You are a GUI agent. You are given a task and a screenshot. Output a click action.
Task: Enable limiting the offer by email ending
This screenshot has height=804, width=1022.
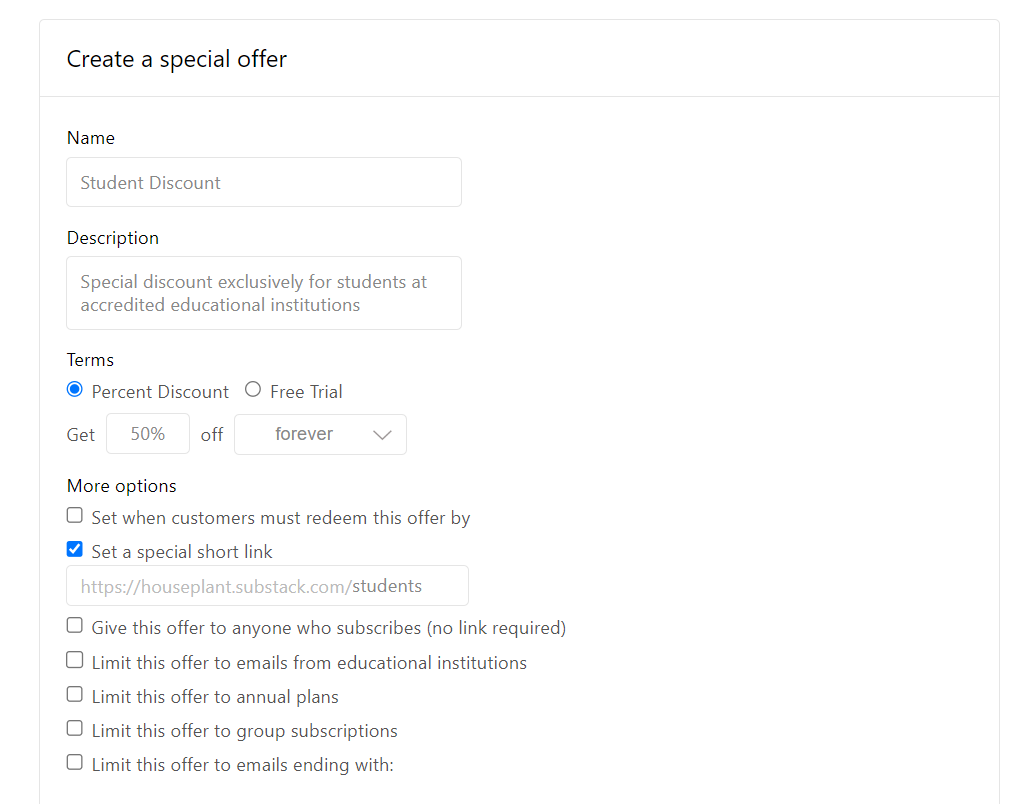pos(74,761)
